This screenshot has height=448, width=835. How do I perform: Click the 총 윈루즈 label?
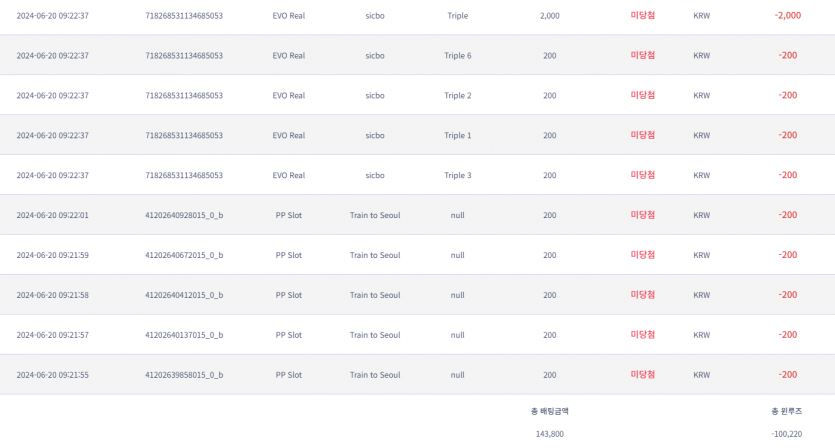[x=787, y=411]
